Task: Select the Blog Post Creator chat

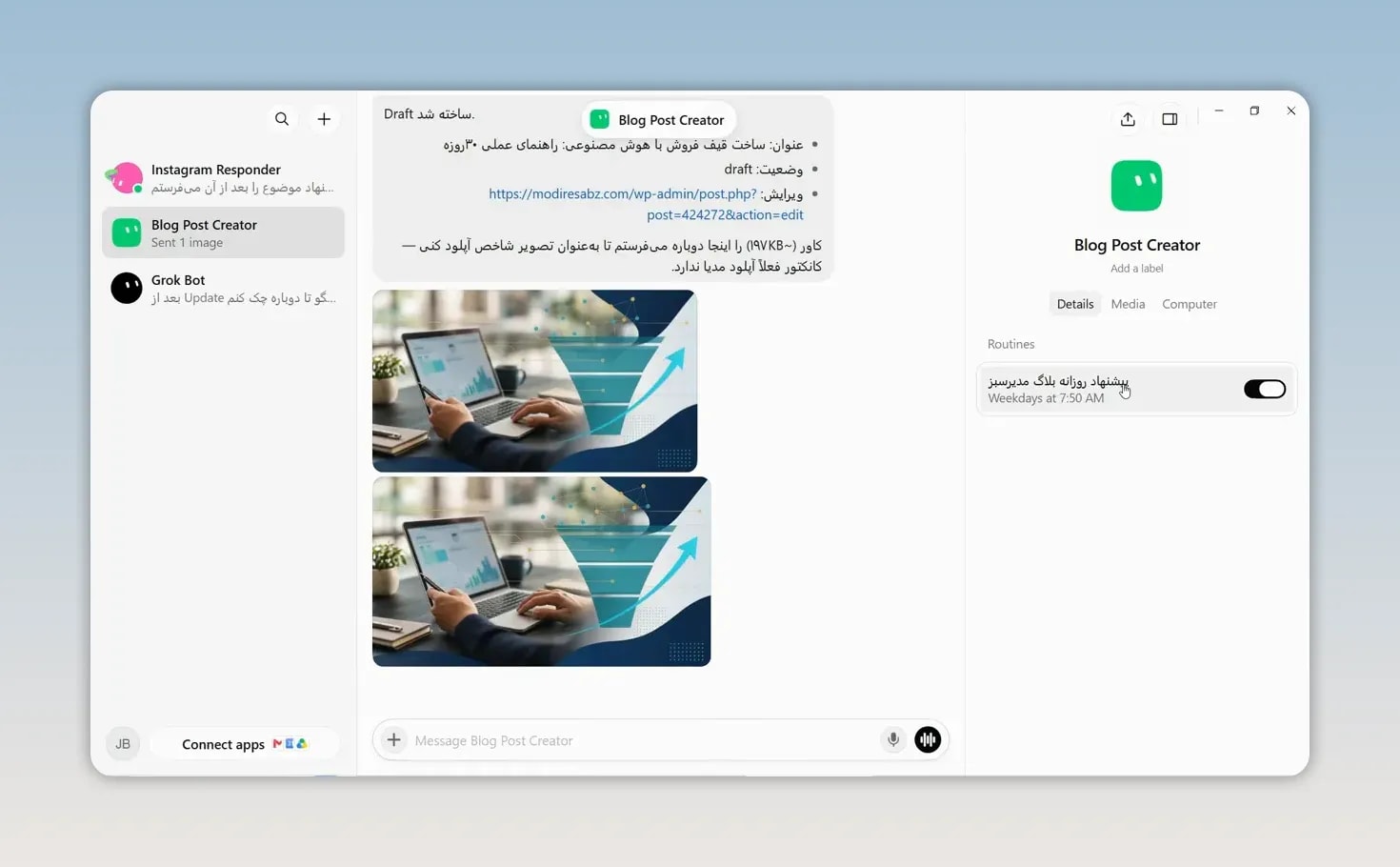Action: tap(223, 233)
